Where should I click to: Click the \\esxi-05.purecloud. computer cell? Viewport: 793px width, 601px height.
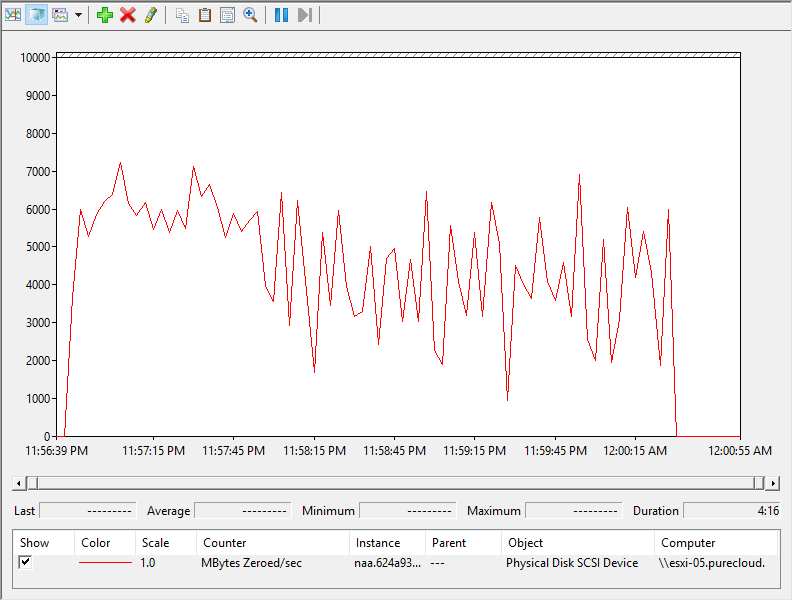(712, 563)
